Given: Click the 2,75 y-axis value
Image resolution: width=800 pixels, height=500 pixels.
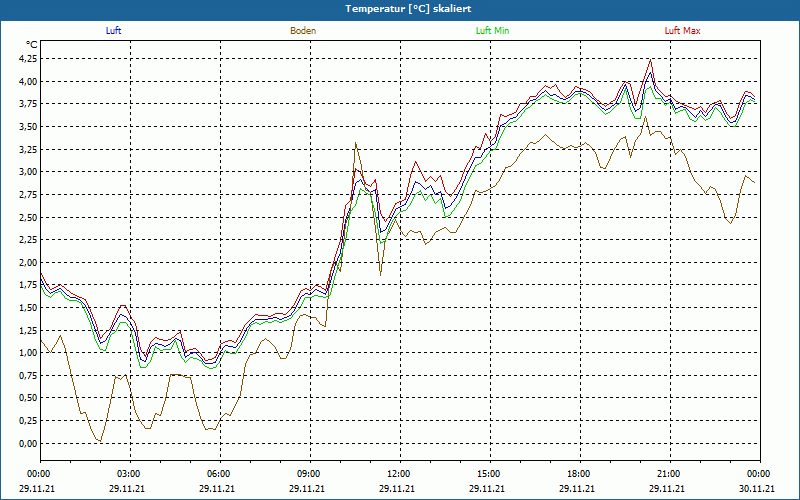Looking at the screenshot, I should [x=28, y=194].
